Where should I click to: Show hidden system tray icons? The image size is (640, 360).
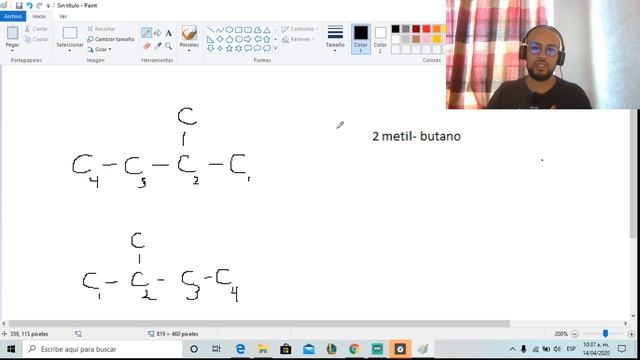tap(513, 349)
